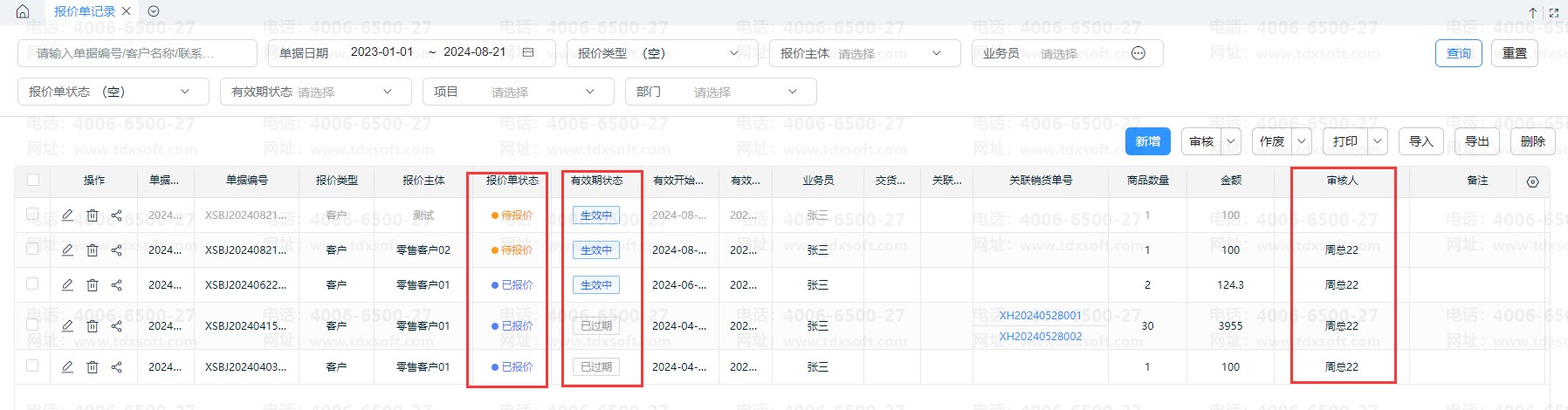This screenshot has height=410, width=1568.
Task: Click the 打印 button
Action: (1345, 141)
